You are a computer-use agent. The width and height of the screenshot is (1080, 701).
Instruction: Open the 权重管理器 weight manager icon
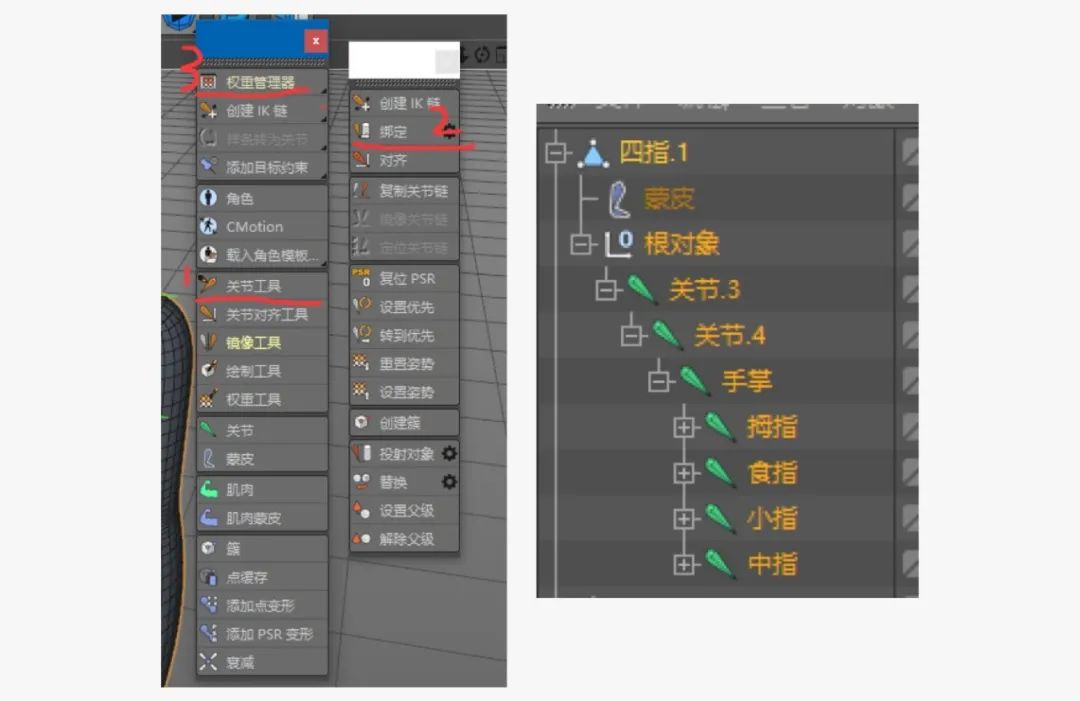coord(209,82)
